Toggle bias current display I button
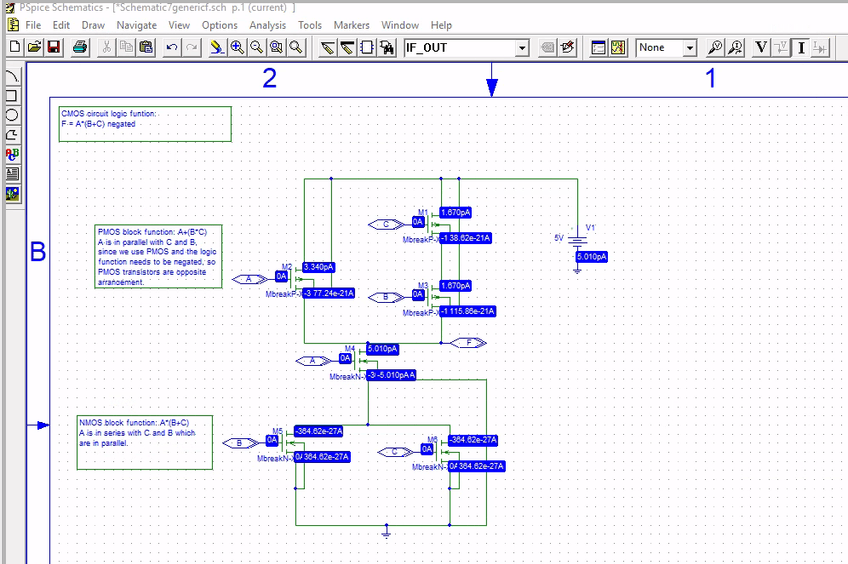The height and width of the screenshot is (564, 848). tap(801, 47)
